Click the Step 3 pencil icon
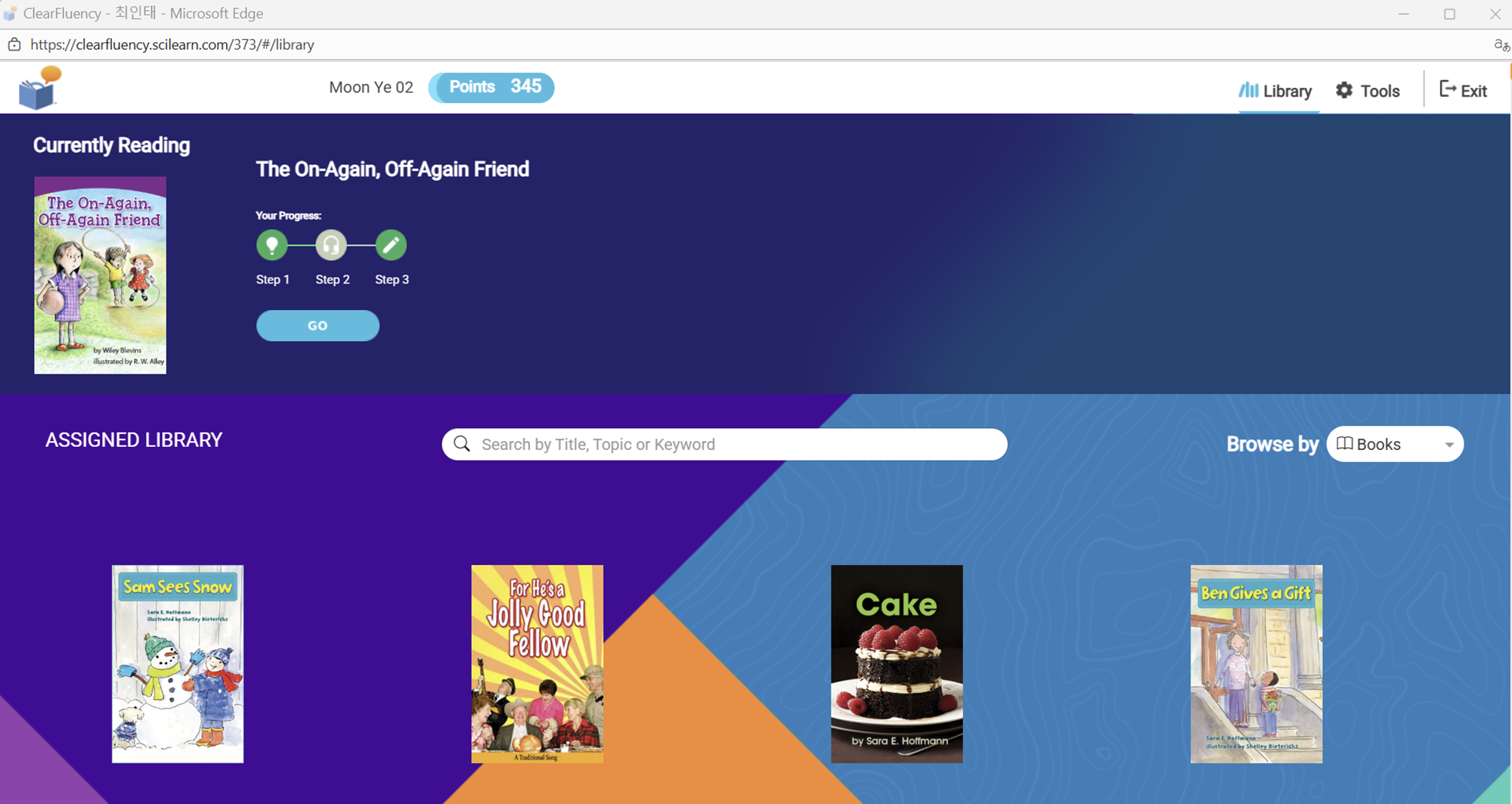1512x804 pixels. click(x=391, y=245)
